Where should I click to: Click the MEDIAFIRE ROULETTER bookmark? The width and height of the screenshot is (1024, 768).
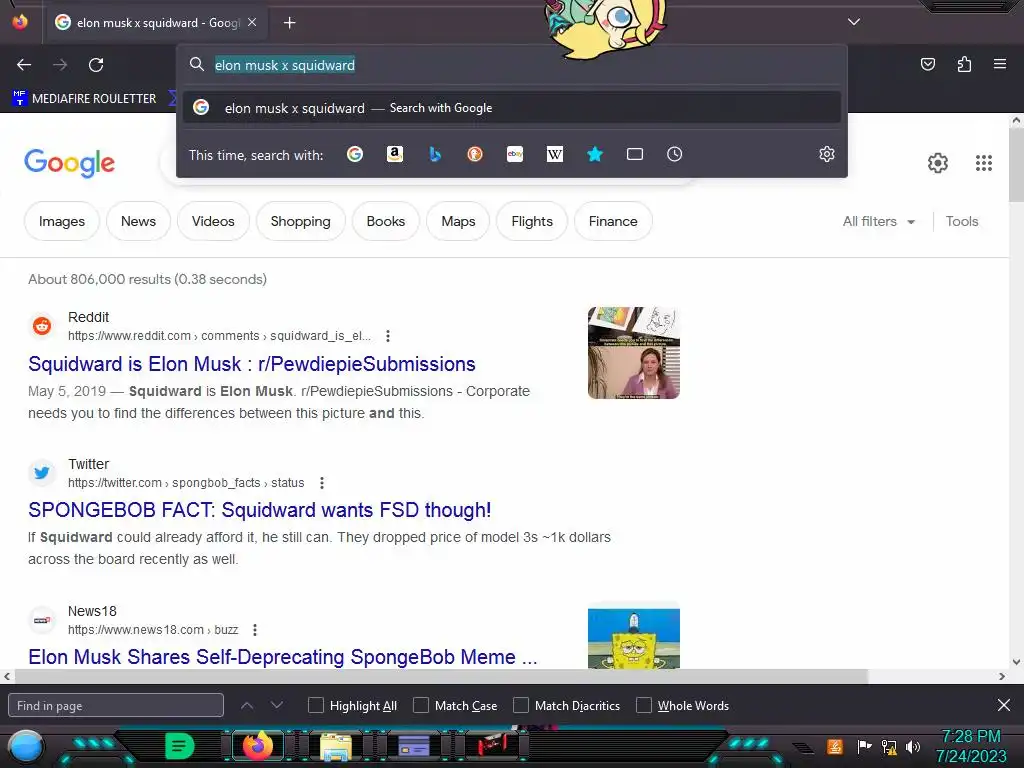coord(84,99)
